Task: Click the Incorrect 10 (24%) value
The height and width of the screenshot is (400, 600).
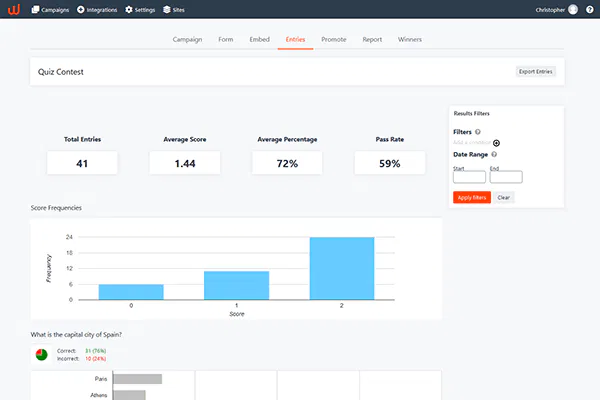Action: (x=96, y=359)
